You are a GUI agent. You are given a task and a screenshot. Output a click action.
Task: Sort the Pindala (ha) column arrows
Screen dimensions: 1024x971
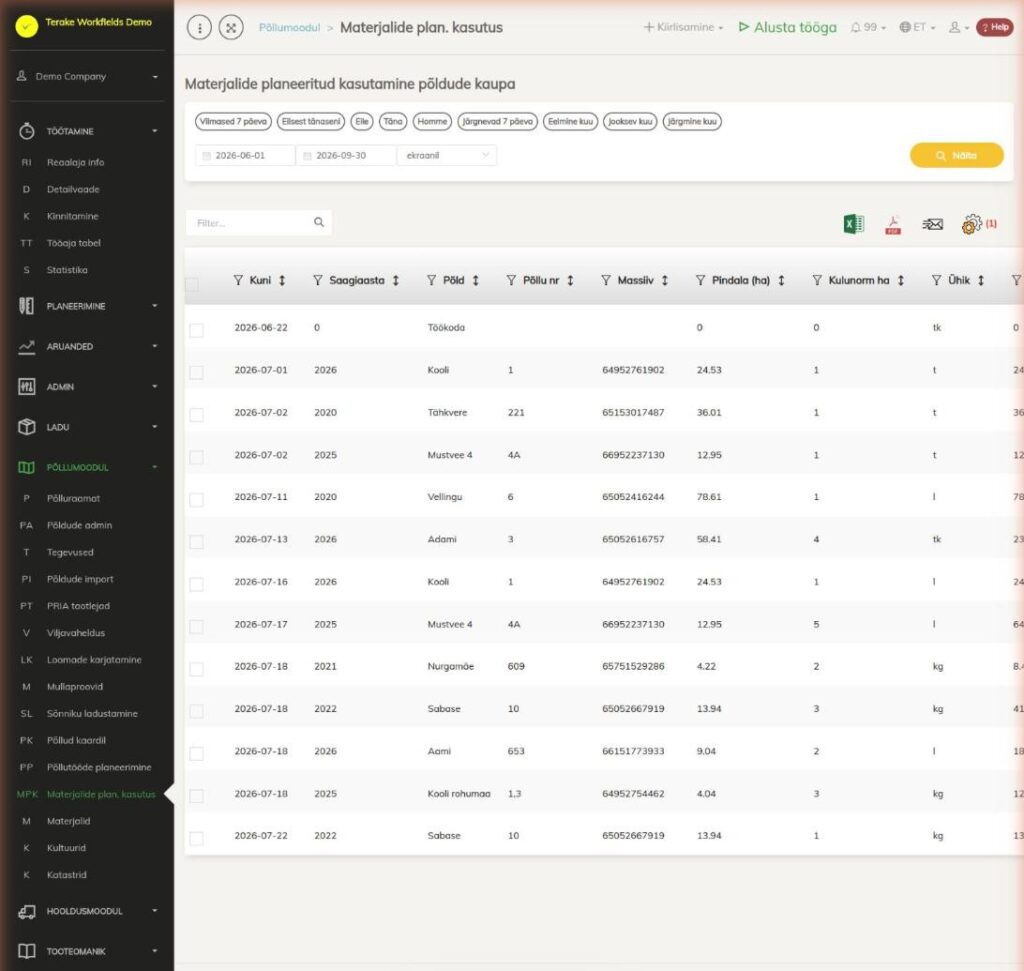click(x=781, y=280)
